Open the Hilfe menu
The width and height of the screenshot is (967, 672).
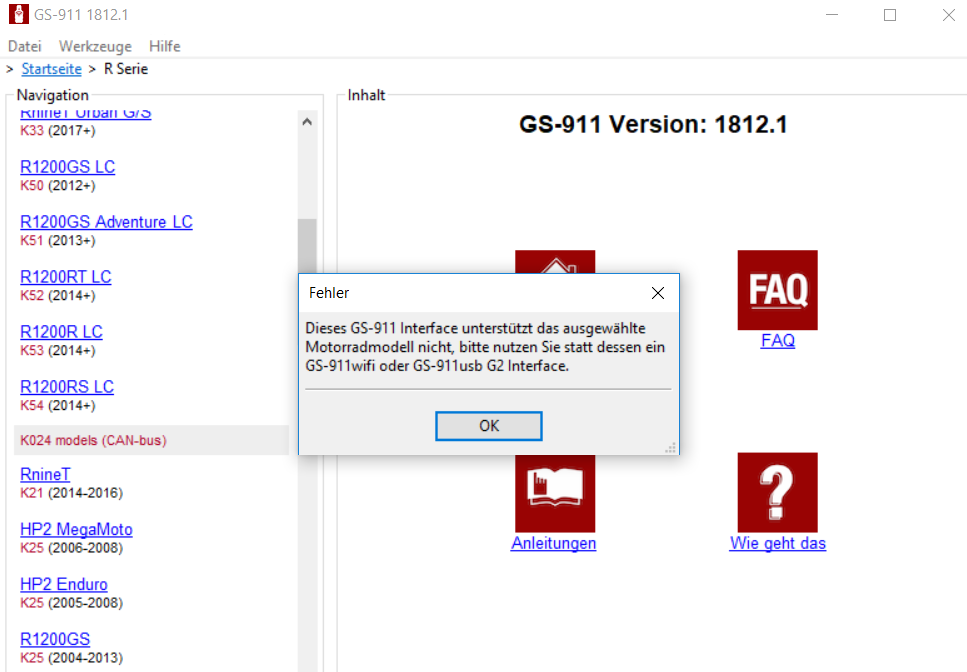click(164, 46)
